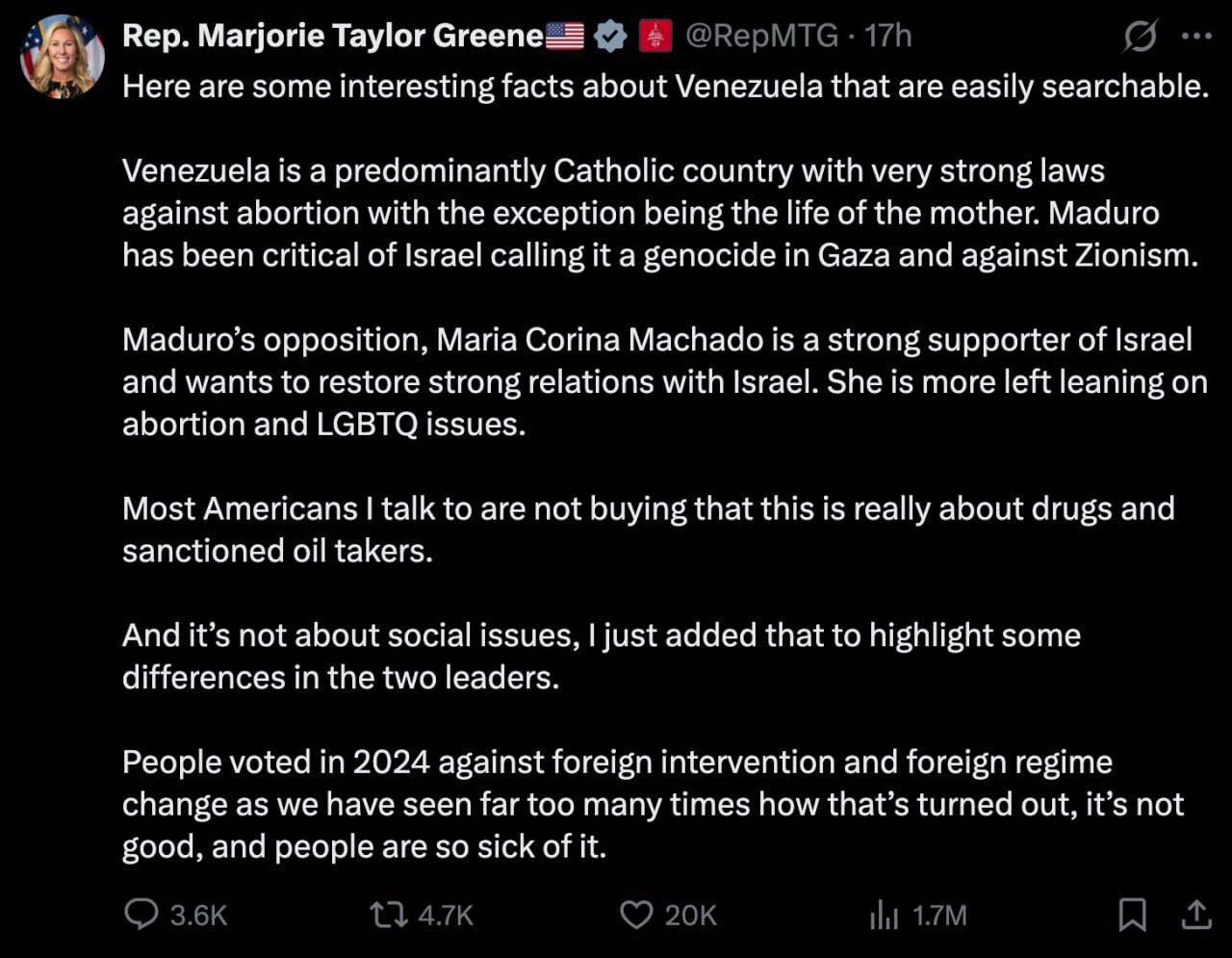Bookmark this post
The height and width of the screenshot is (958, 1232).
pos(1132,914)
